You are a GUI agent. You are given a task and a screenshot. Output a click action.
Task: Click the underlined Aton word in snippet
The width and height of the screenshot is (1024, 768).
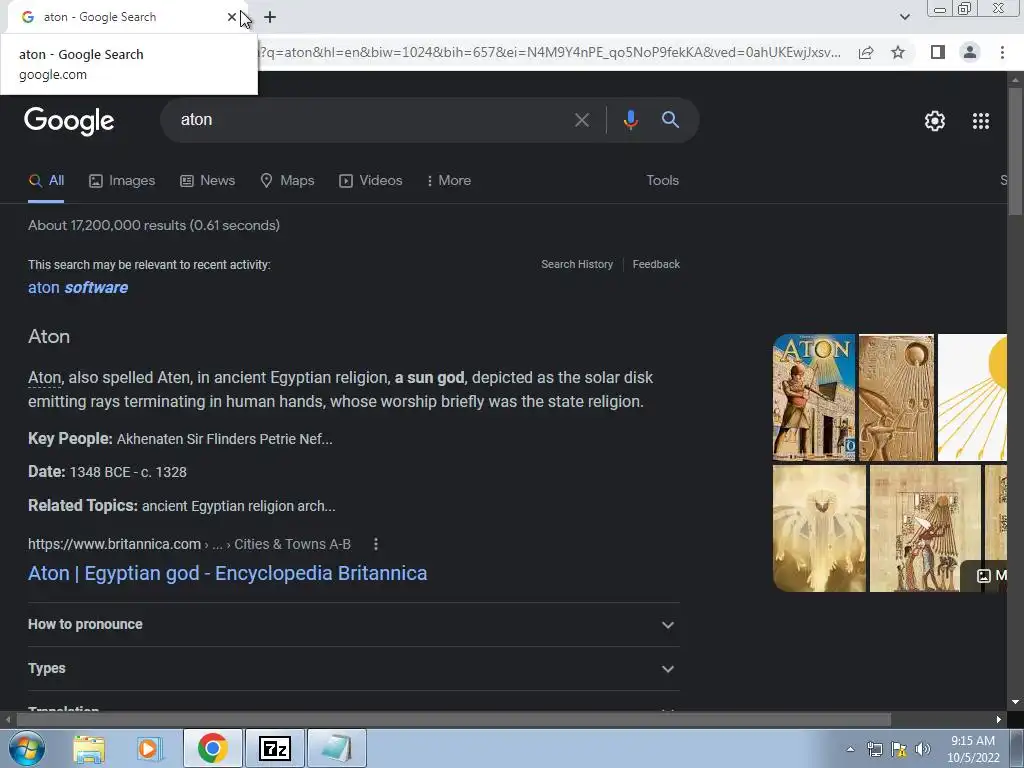click(x=44, y=378)
